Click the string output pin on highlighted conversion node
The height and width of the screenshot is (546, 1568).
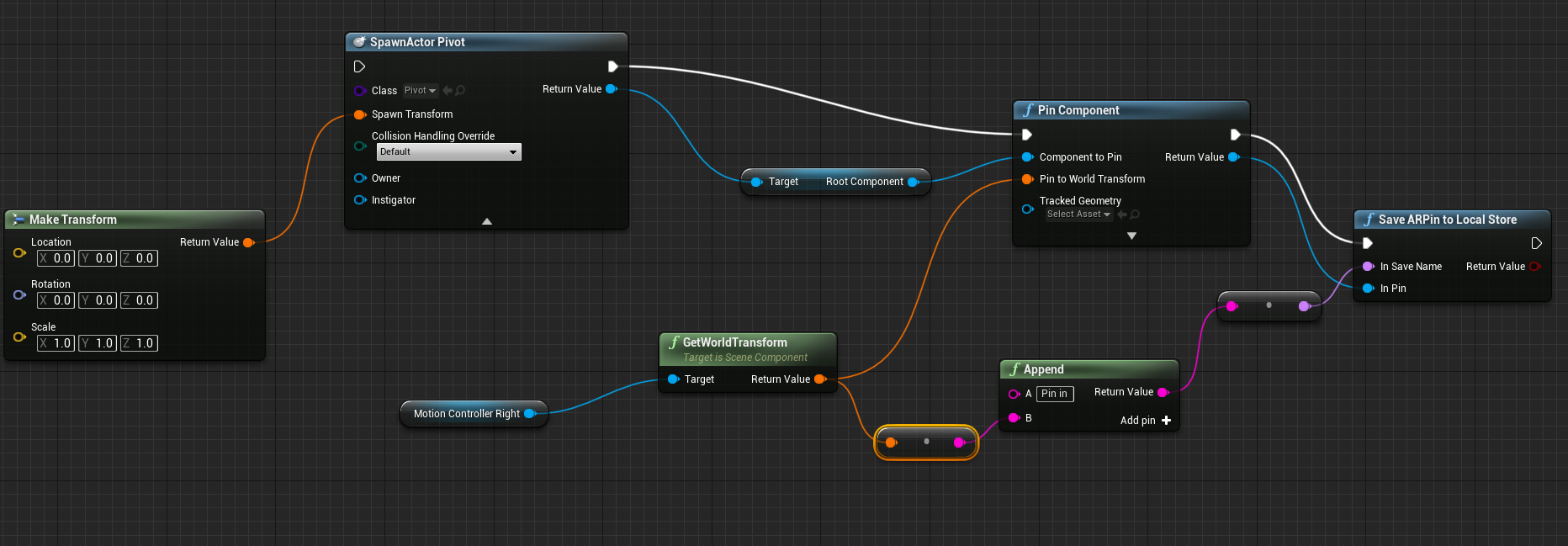pyautogui.click(x=960, y=443)
